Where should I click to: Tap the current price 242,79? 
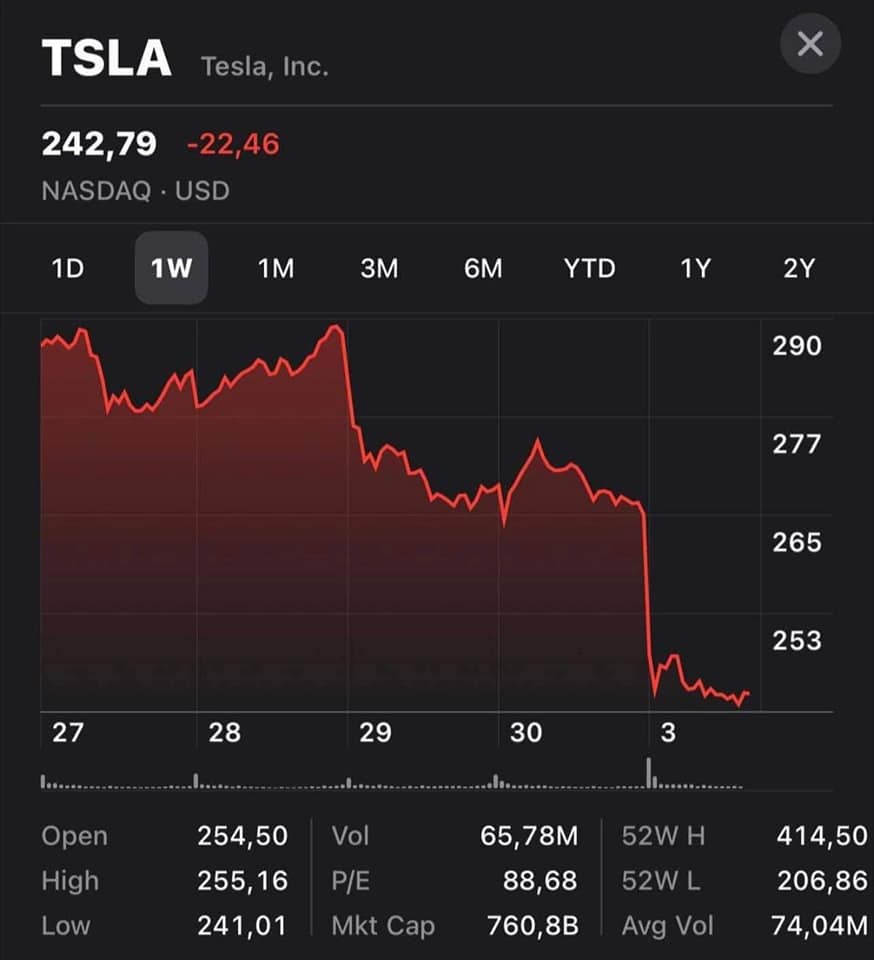(x=99, y=144)
